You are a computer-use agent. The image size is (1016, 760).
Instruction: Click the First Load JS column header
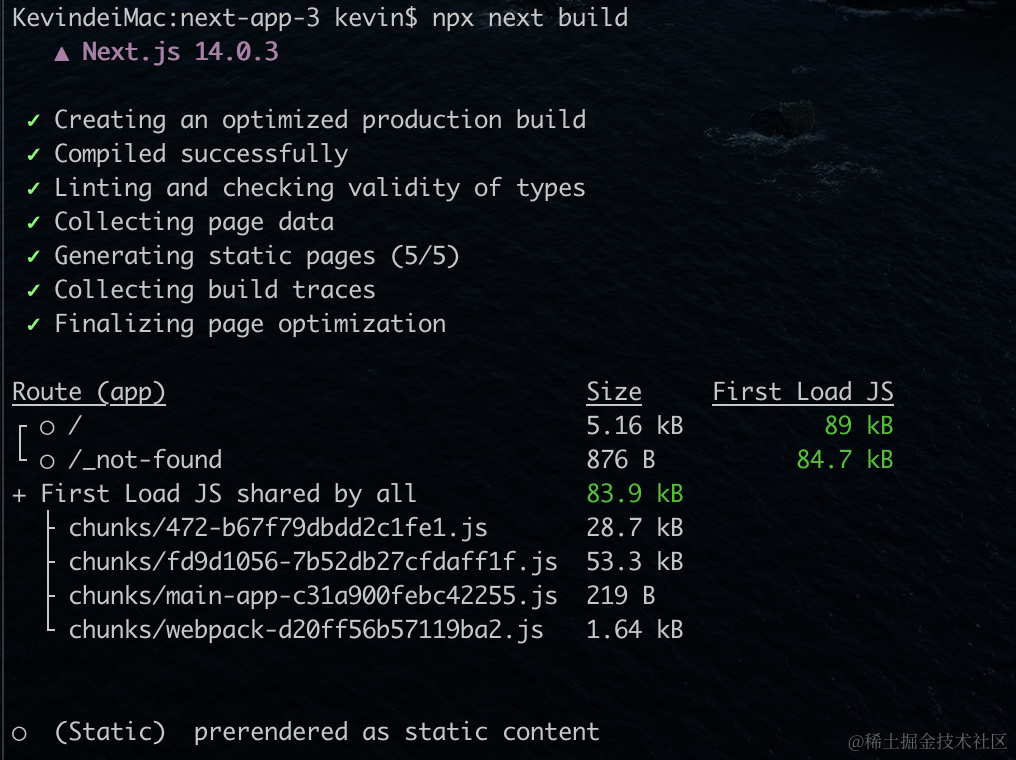pos(803,392)
